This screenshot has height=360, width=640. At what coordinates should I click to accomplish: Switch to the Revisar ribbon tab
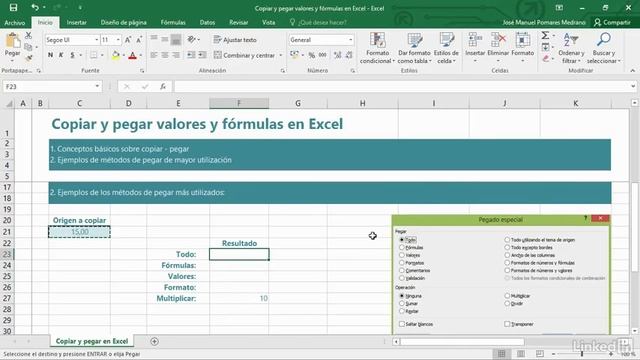238,22
